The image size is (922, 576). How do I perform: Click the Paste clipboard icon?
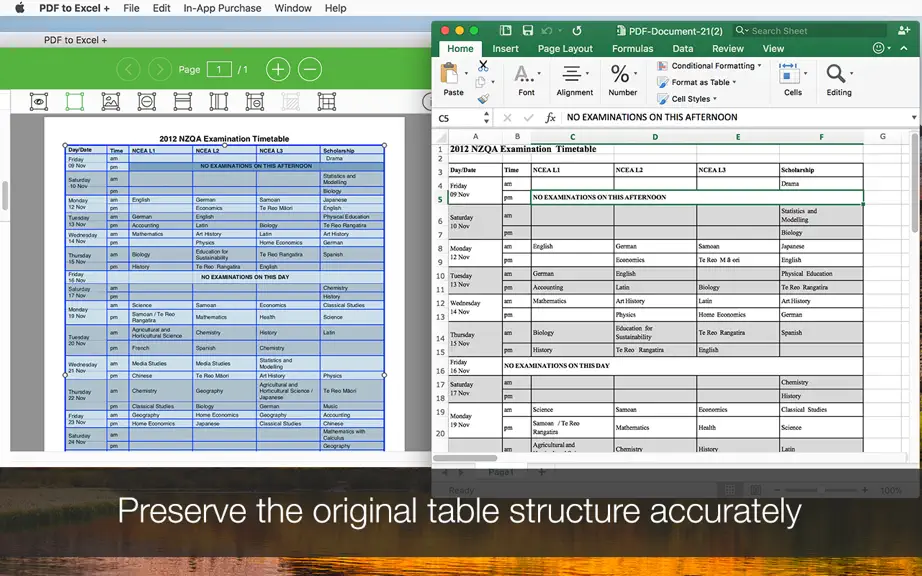pyautogui.click(x=450, y=73)
